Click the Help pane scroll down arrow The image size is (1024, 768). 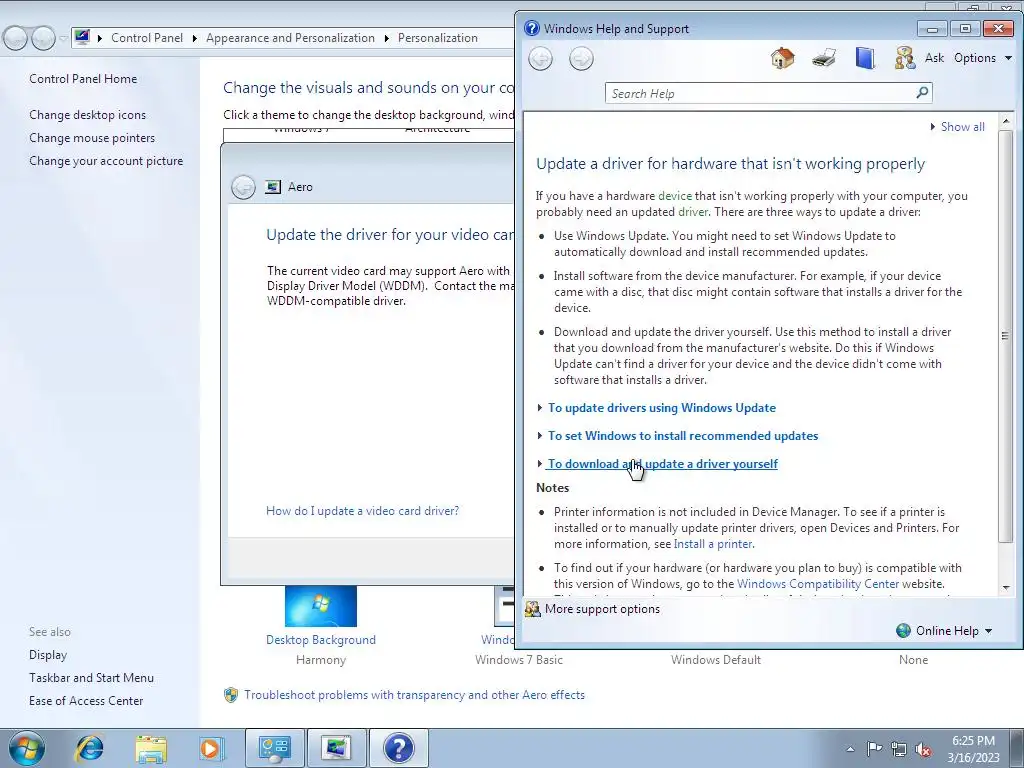click(x=1006, y=588)
